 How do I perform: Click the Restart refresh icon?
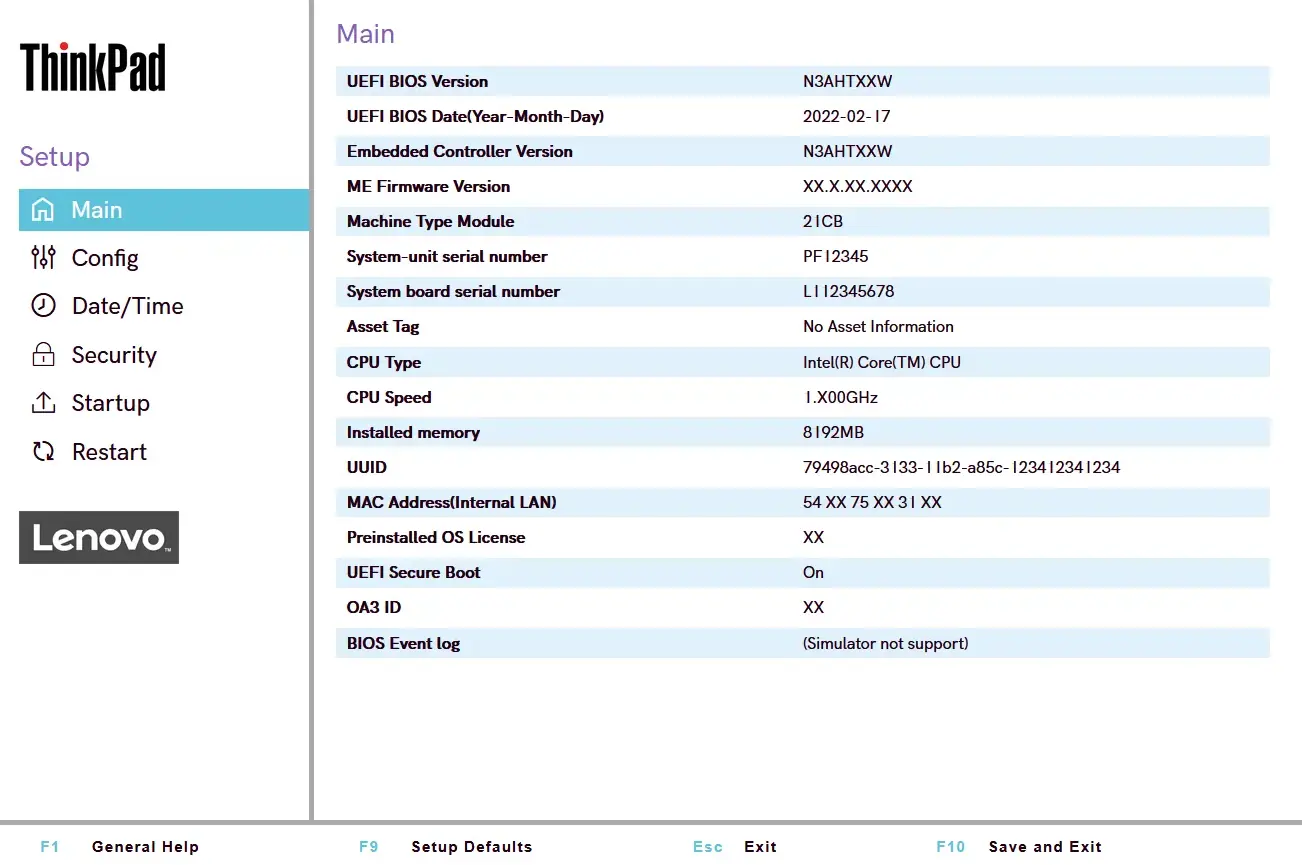pyautogui.click(x=44, y=451)
